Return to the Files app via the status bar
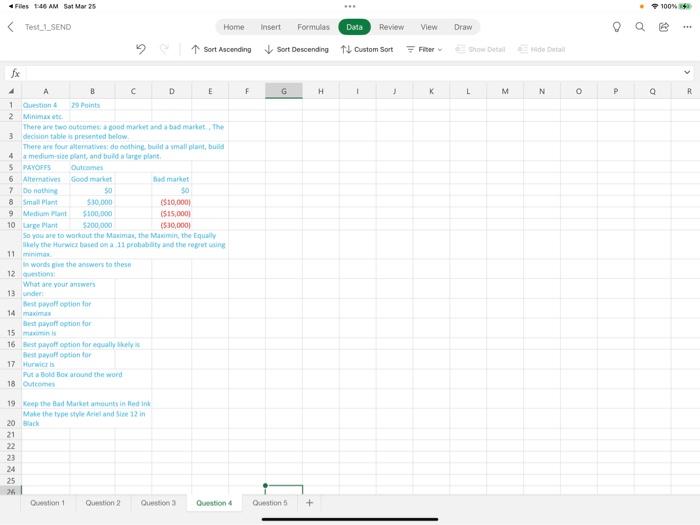Viewport: 700px width, 525px height. (18, 6)
